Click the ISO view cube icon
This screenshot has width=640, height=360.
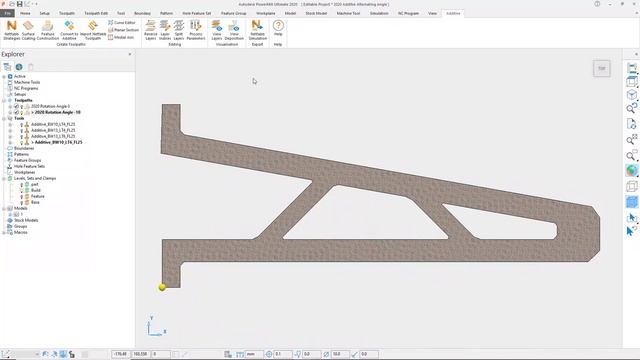631,95
